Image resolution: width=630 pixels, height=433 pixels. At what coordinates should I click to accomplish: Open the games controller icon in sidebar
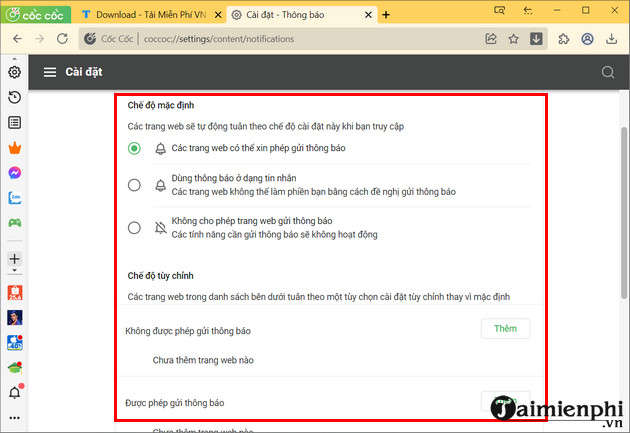click(x=14, y=223)
